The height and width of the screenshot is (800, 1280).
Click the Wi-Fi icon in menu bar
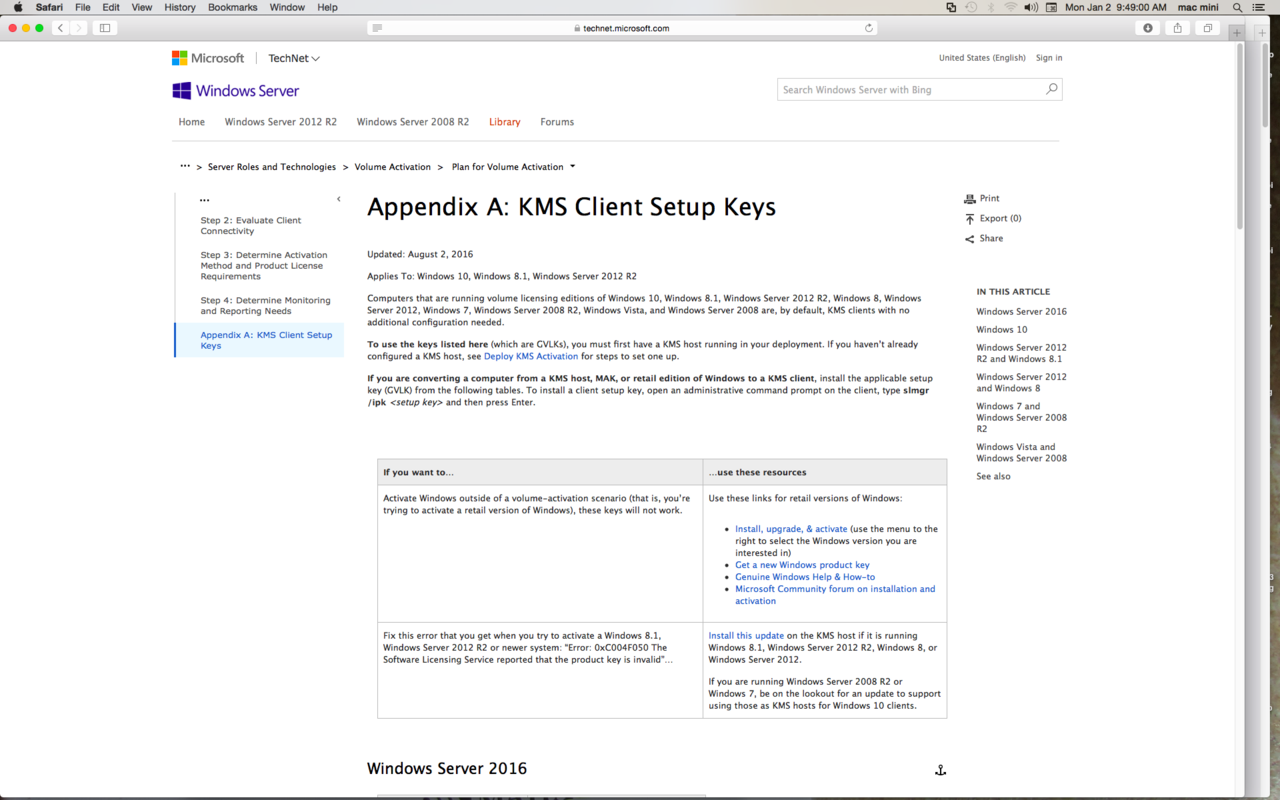(1011, 7)
